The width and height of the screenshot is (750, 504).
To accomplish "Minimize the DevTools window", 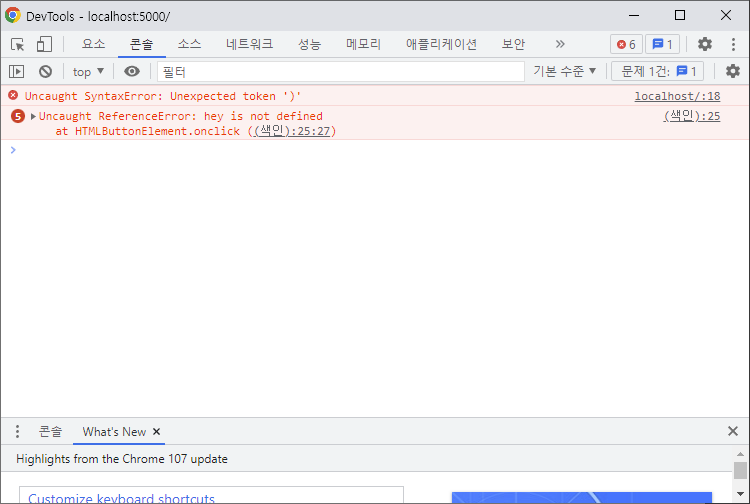I will pyautogui.click(x=634, y=15).
